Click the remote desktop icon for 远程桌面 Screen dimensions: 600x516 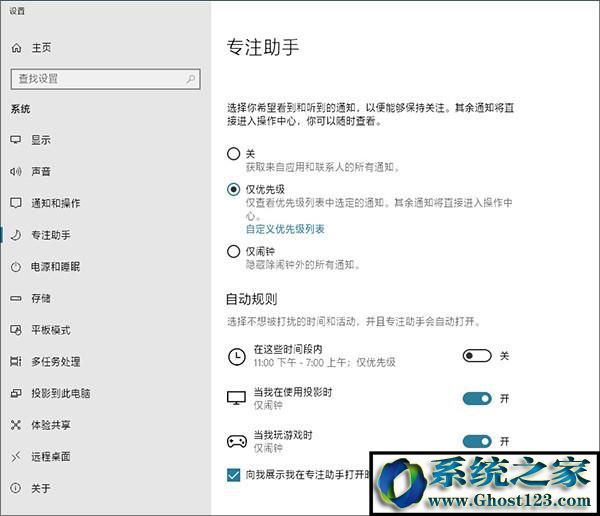(x=16, y=456)
